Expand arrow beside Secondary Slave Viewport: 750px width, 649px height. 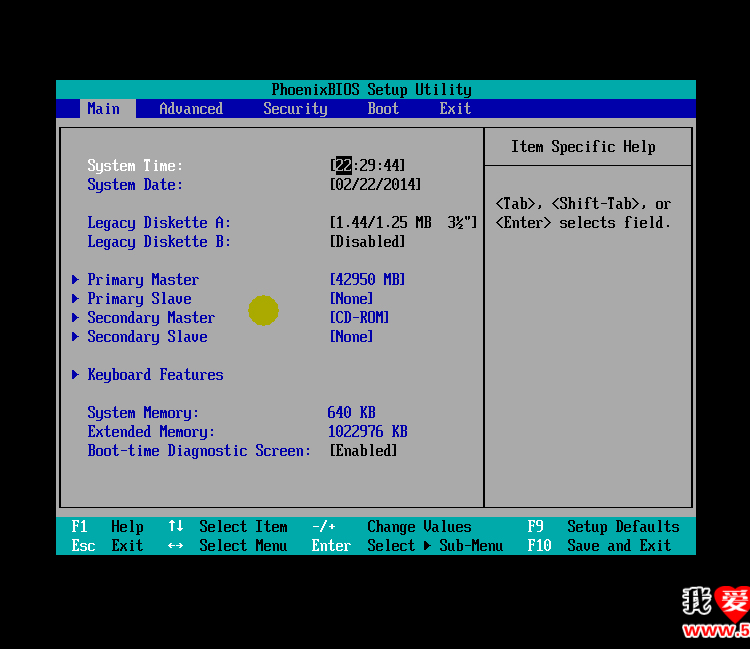point(75,337)
